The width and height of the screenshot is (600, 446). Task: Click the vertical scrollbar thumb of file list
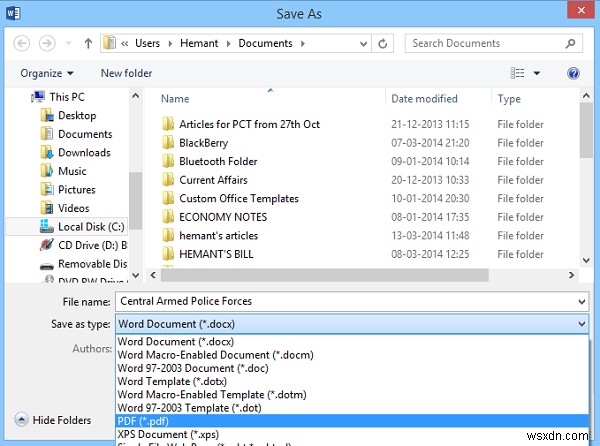pyautogui.click(x=586, y=130)
